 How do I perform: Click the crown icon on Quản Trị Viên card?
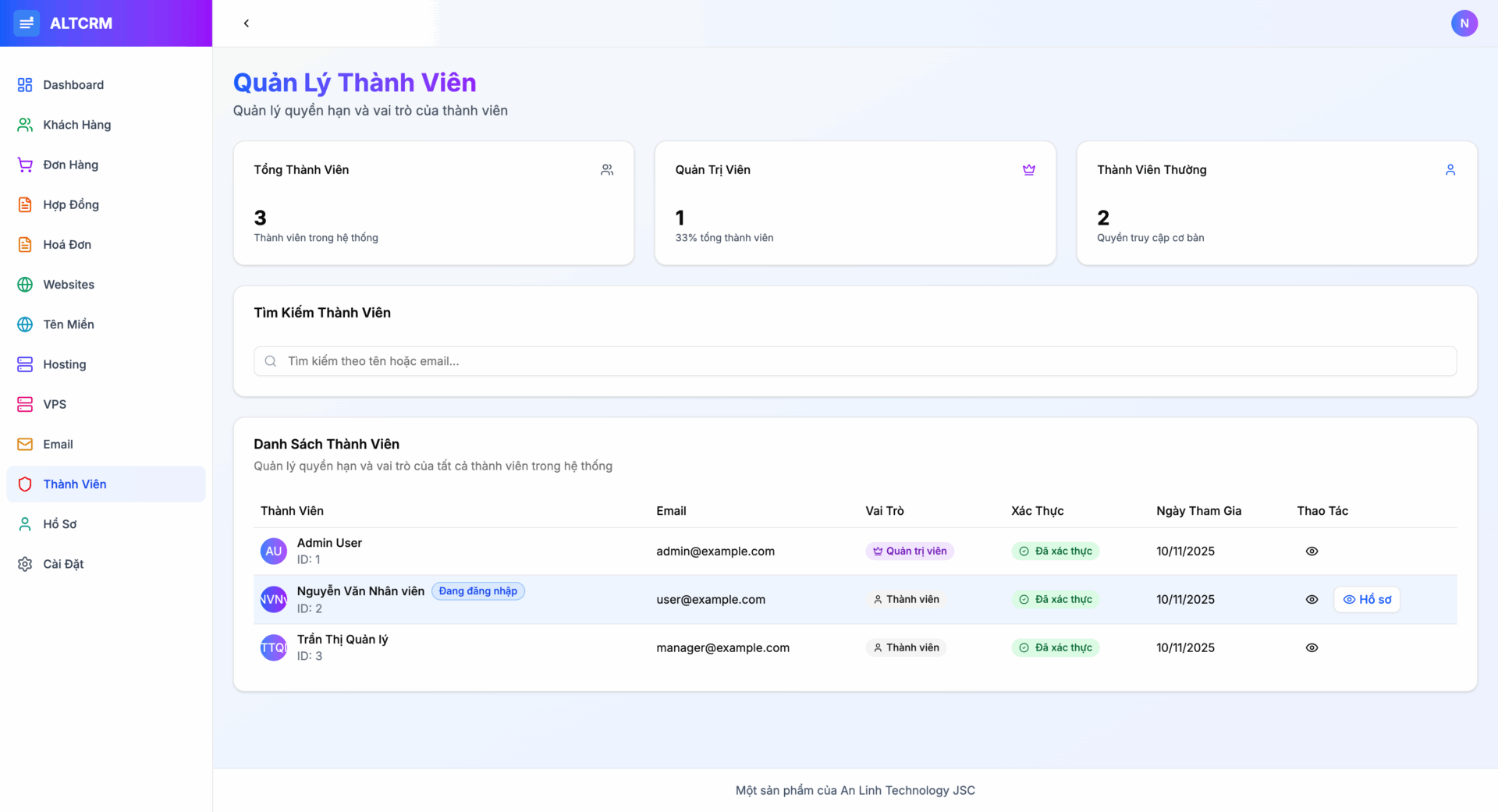click(x=1028, y=169)
